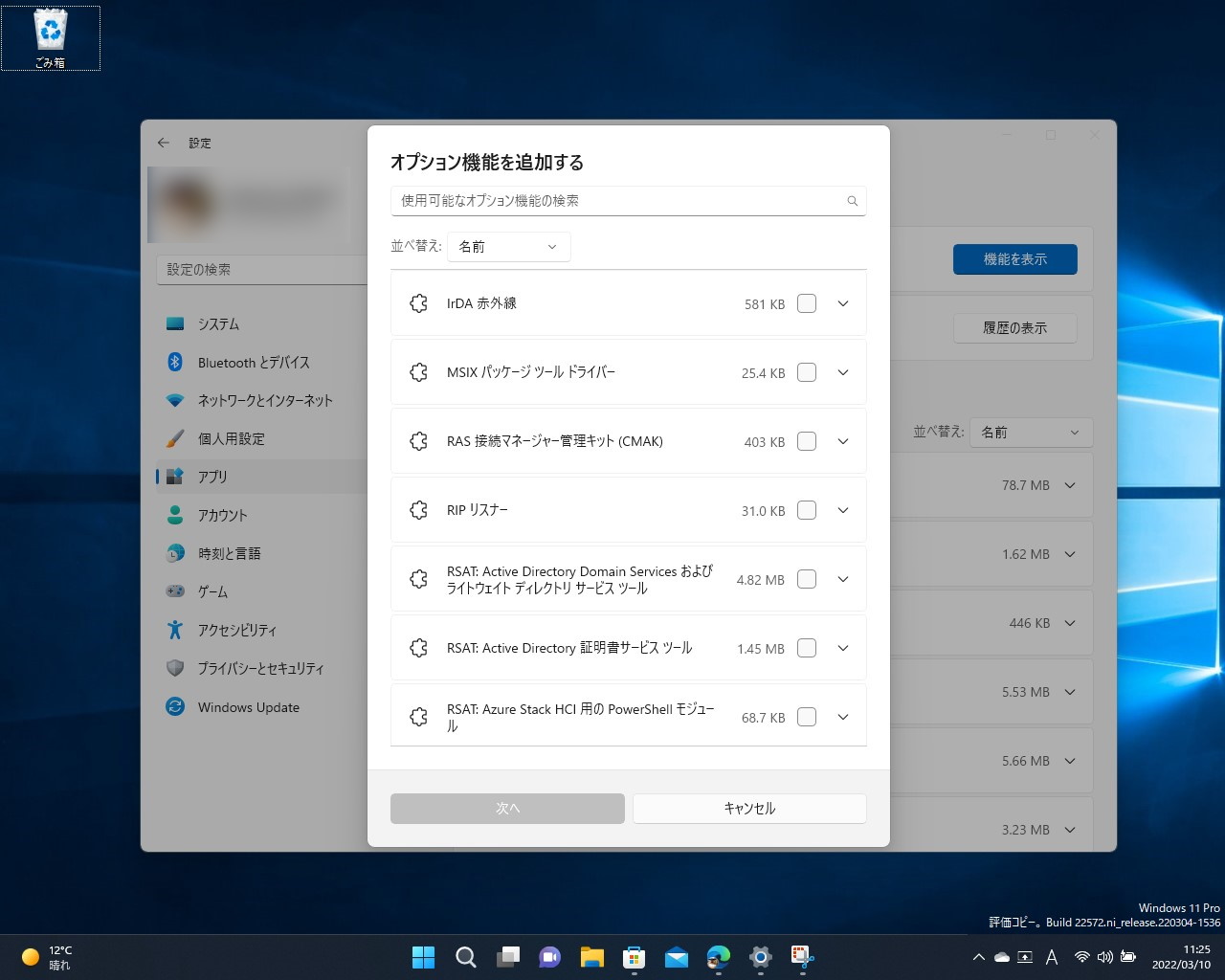1225x980 pixels.
Task: Expand RSAT: Active Directory 証明書サービス ツール details
Action: click(x=842, y=647)
